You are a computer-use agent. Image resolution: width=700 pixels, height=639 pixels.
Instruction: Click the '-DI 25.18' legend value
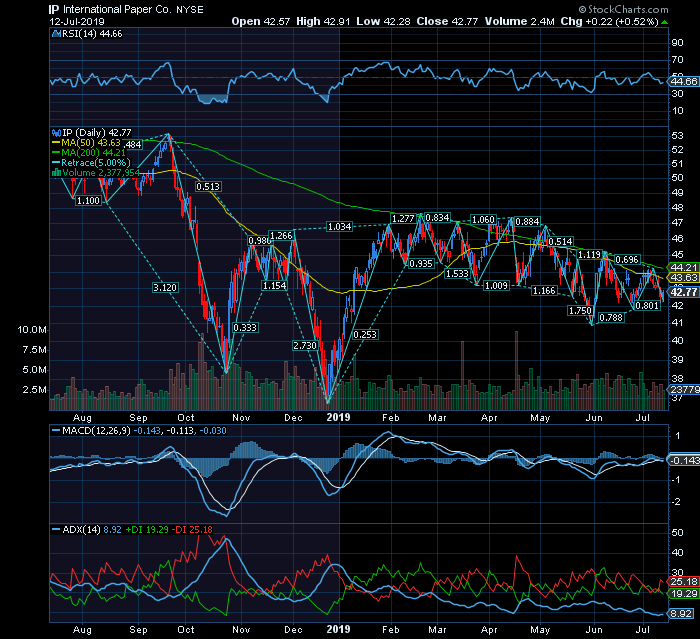click(193, 530)
